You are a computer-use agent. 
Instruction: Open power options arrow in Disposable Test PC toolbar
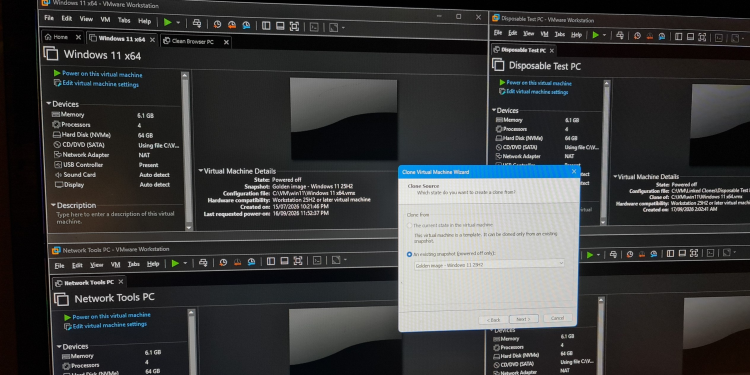[x=605, y=35]
